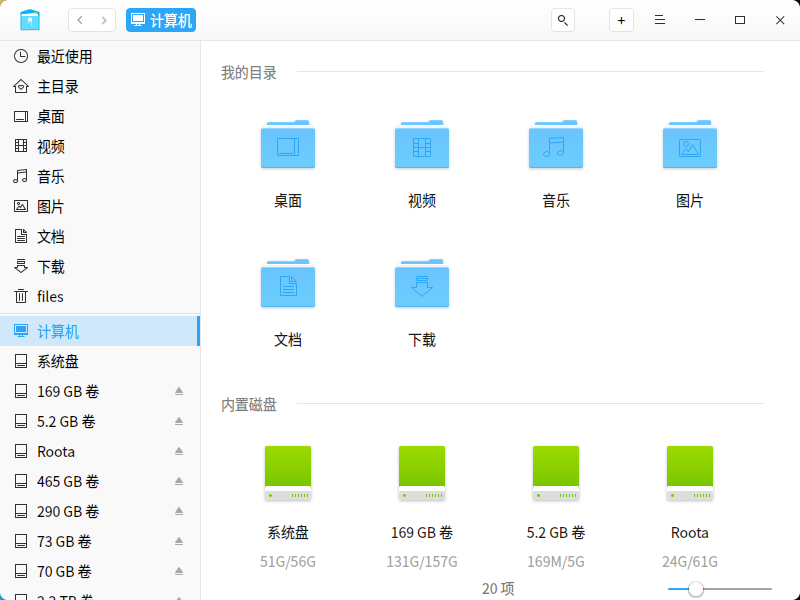Open 文档 from the sidebar
800x600 pixels.
[100, 237]
